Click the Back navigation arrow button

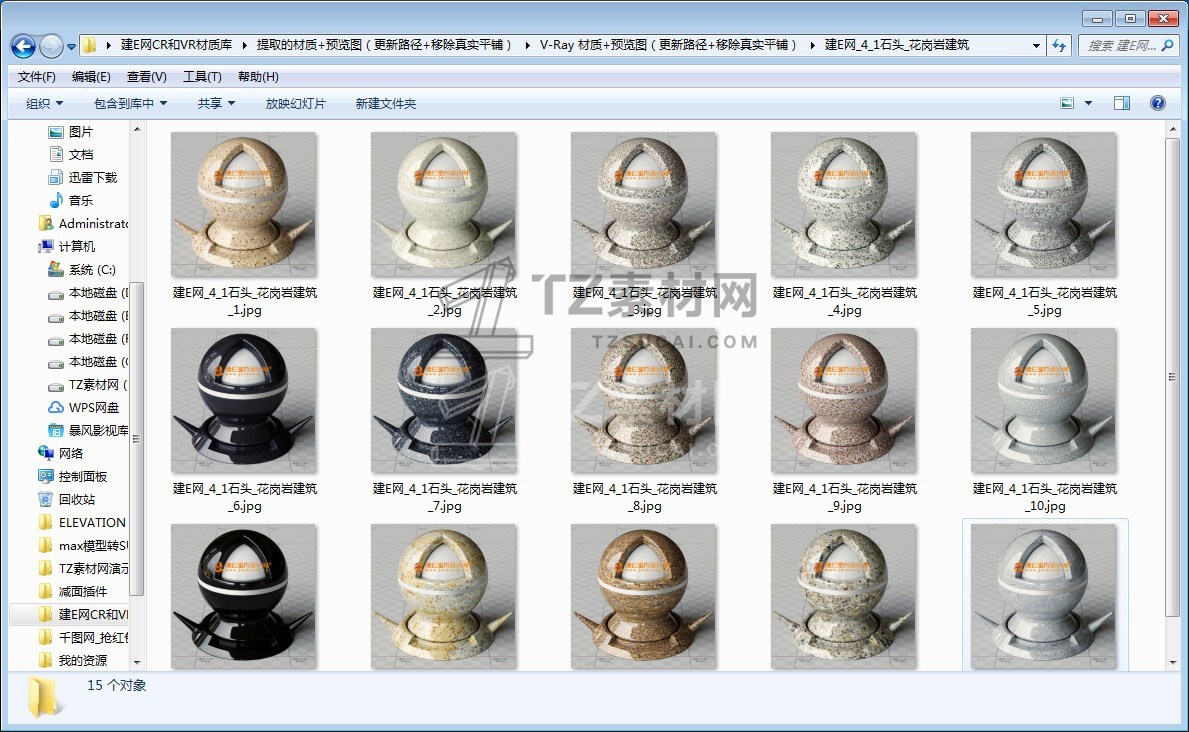[23, 46]
